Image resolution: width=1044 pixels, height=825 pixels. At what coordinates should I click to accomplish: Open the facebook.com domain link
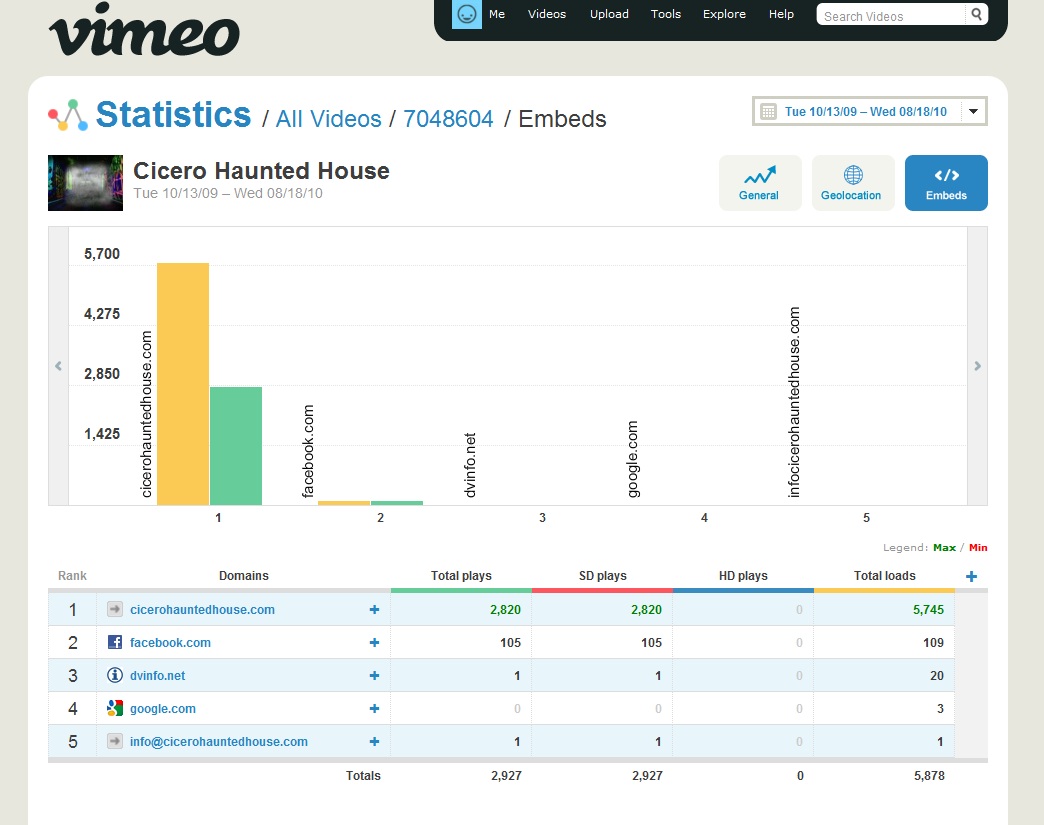tap(170, 643)
